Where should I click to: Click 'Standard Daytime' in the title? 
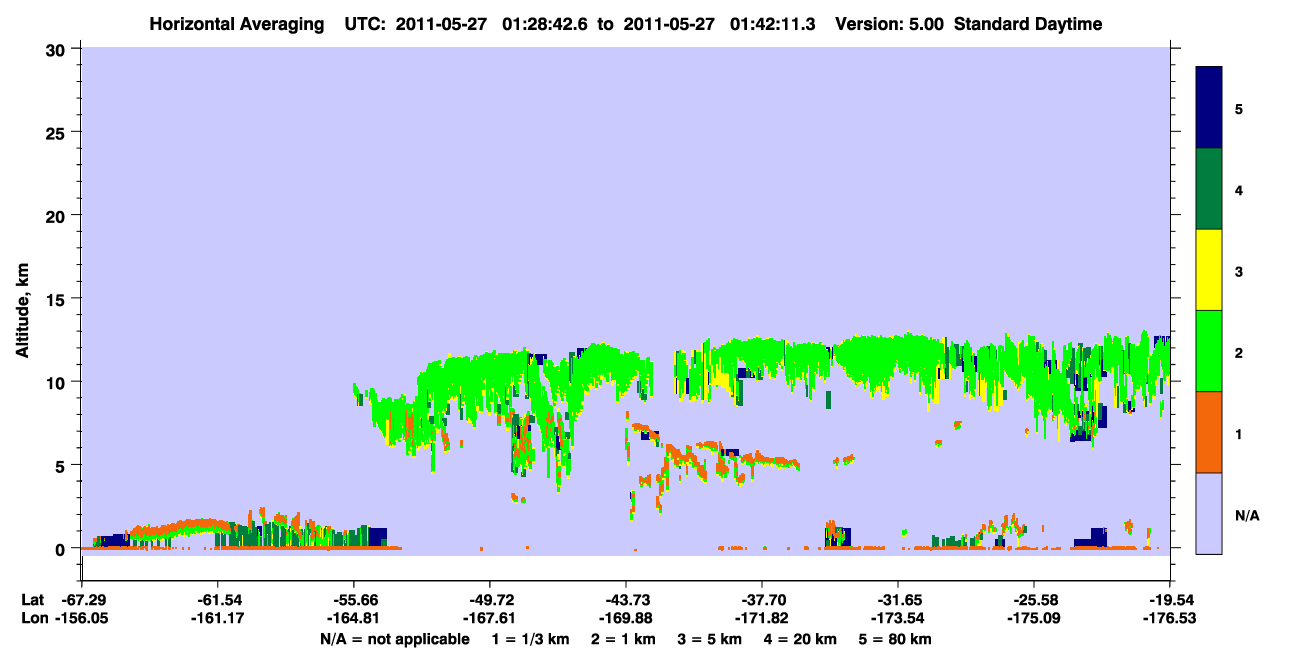coord(1028,24)
